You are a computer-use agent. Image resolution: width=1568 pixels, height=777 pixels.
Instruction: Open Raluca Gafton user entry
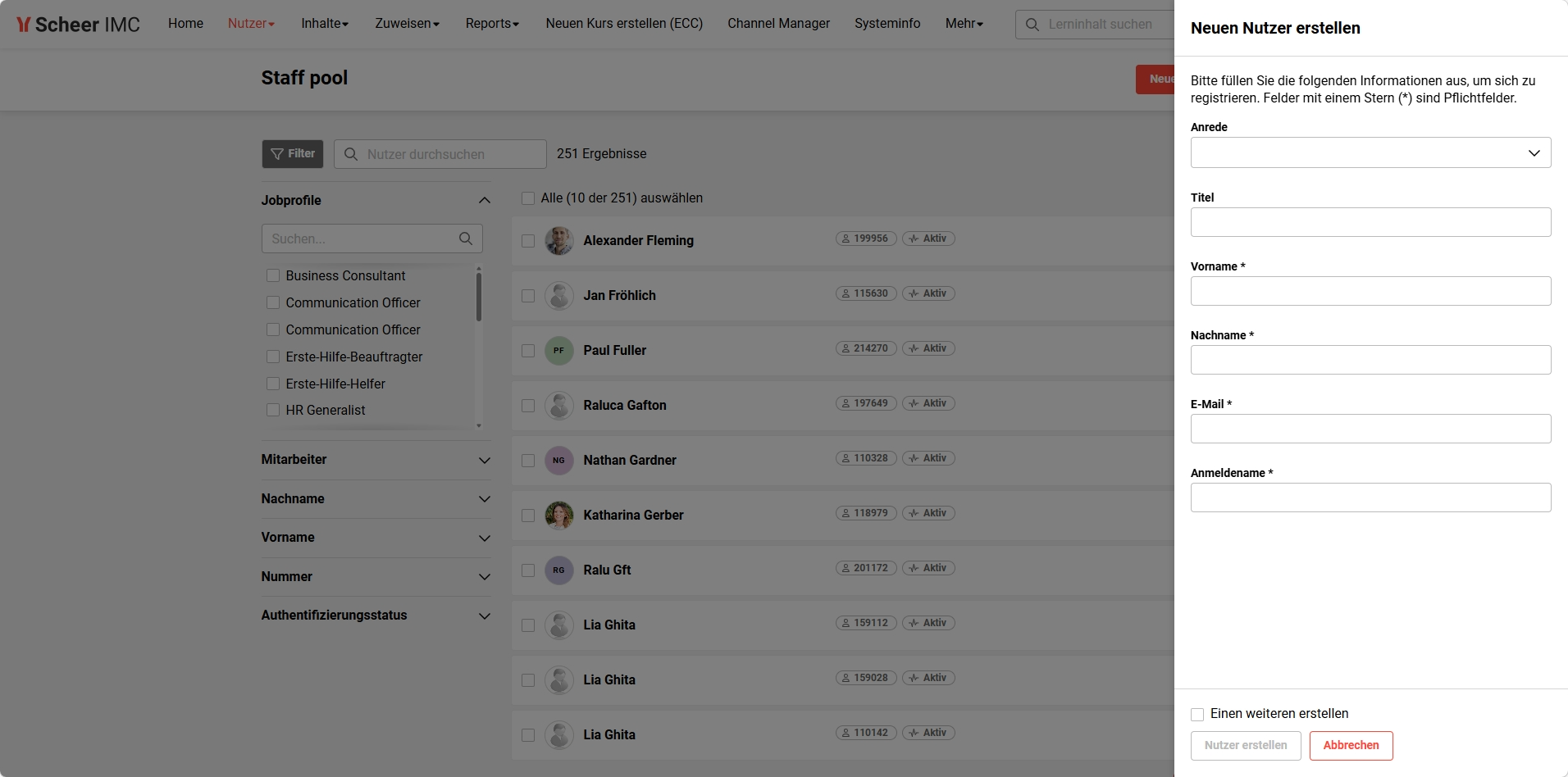click(625, 406)
